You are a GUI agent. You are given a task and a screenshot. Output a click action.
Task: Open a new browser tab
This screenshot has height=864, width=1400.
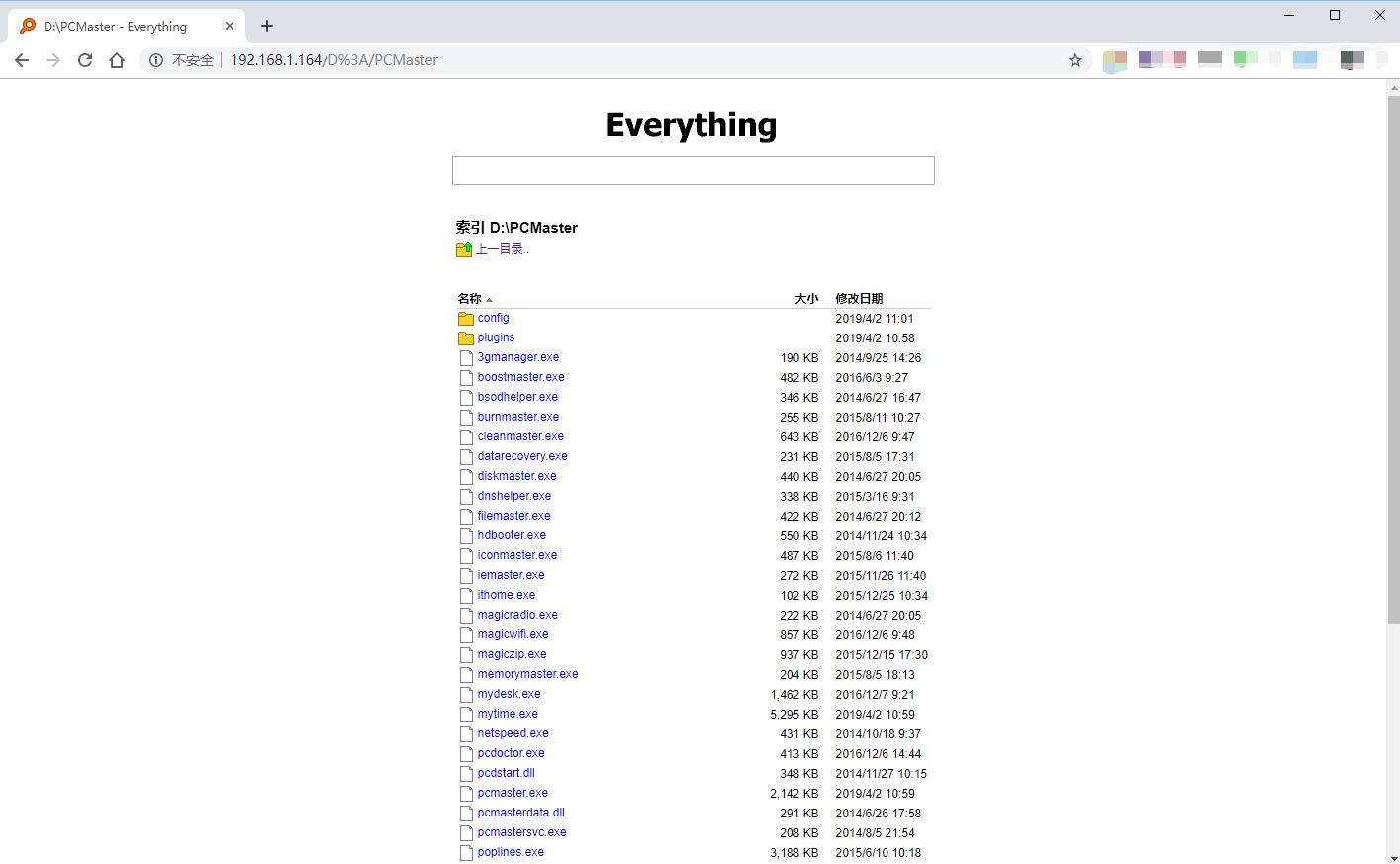(x=267, y=26)
